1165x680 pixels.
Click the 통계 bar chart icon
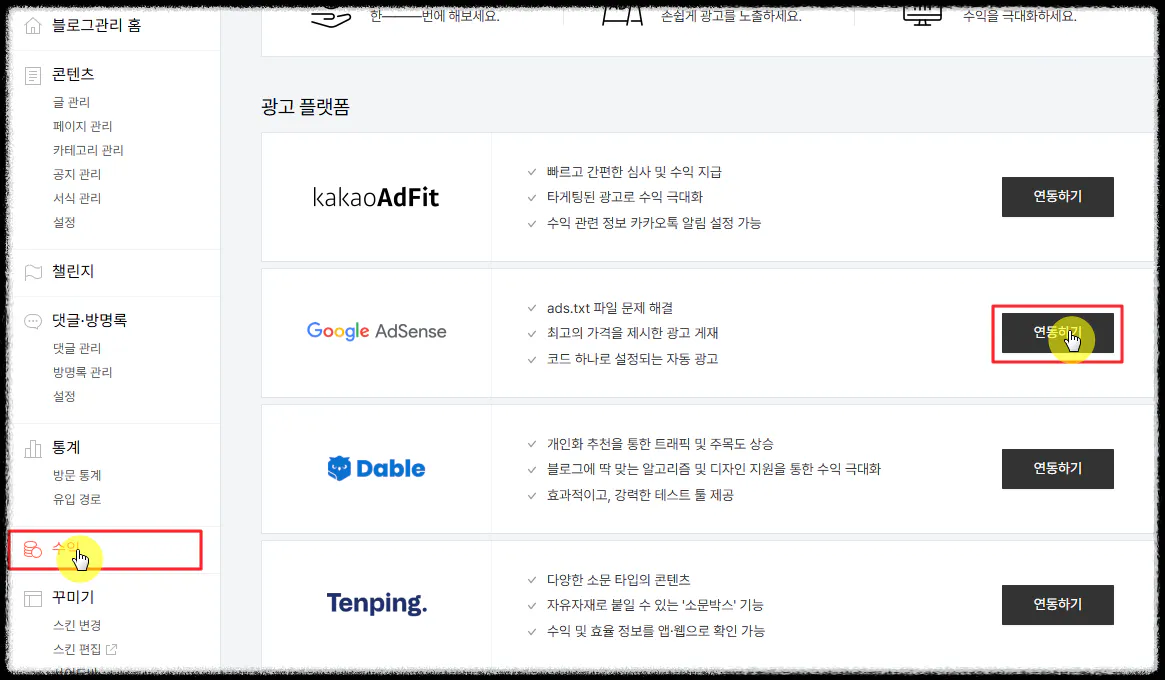coord(33,448)
